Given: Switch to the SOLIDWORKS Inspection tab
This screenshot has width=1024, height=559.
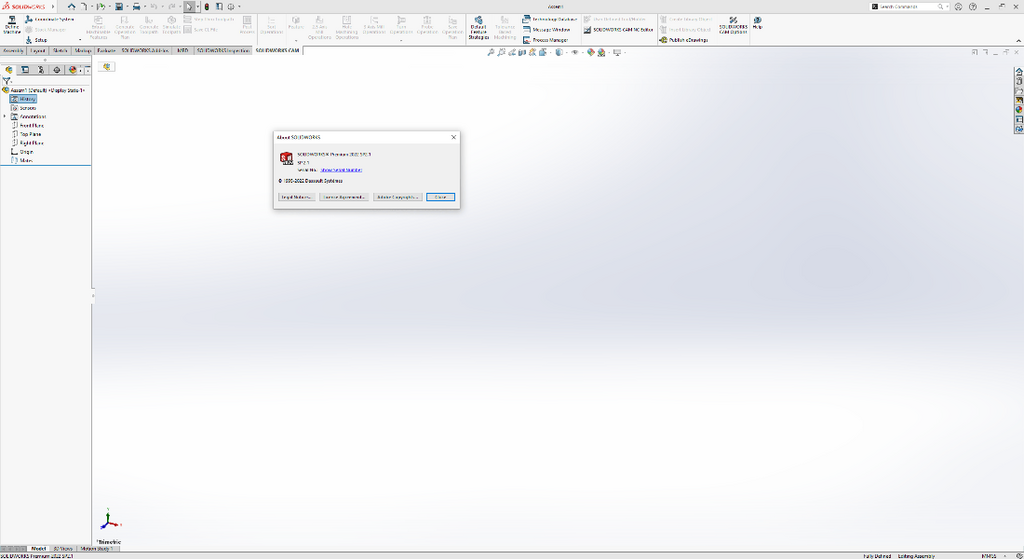Looking at the screenshot, I should click(x=223, y=50).
